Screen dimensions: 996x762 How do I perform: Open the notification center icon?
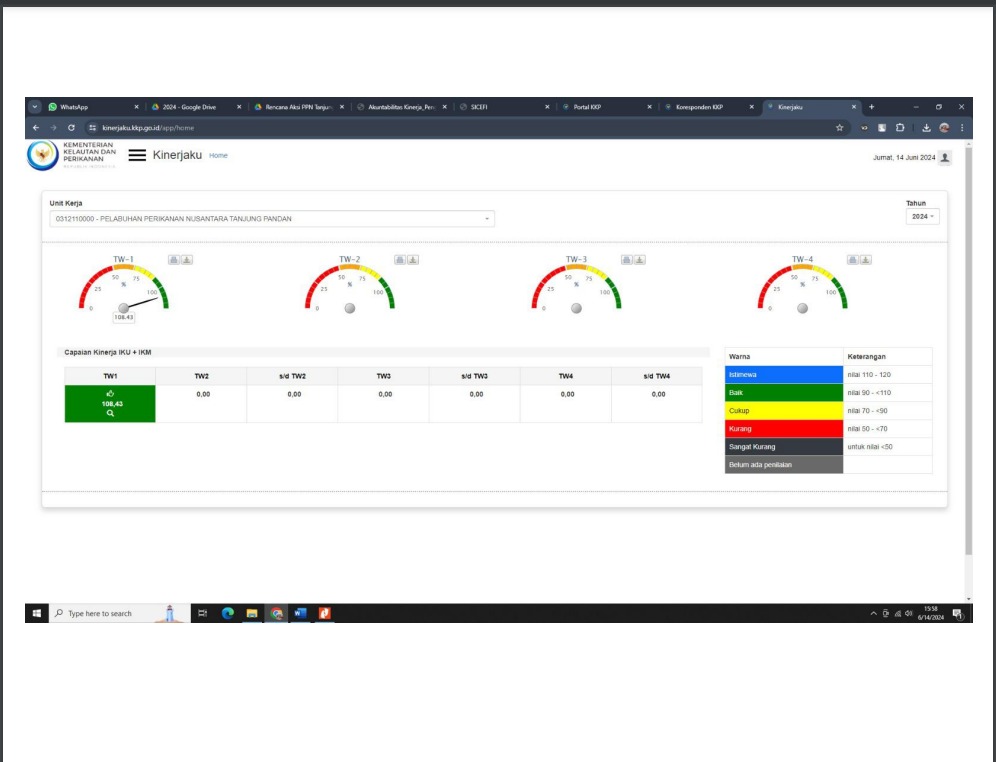[x=958, y=613]
